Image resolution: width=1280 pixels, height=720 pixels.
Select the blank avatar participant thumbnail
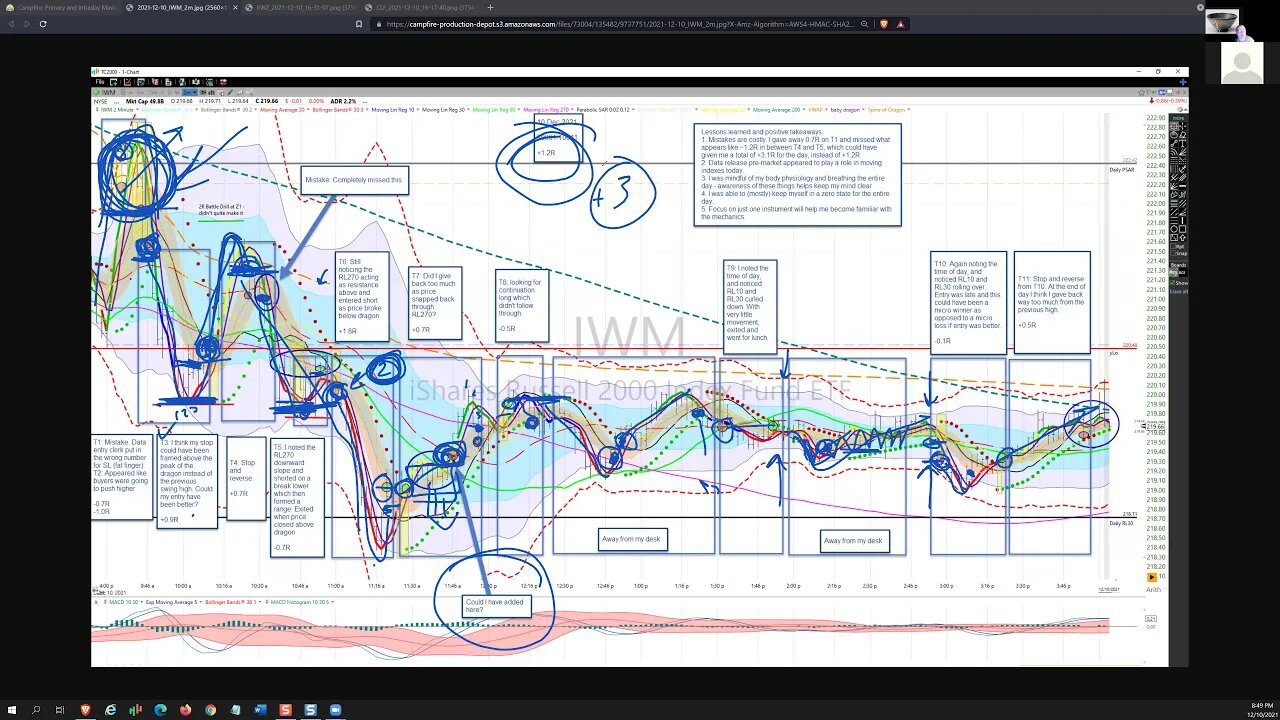1243,63
